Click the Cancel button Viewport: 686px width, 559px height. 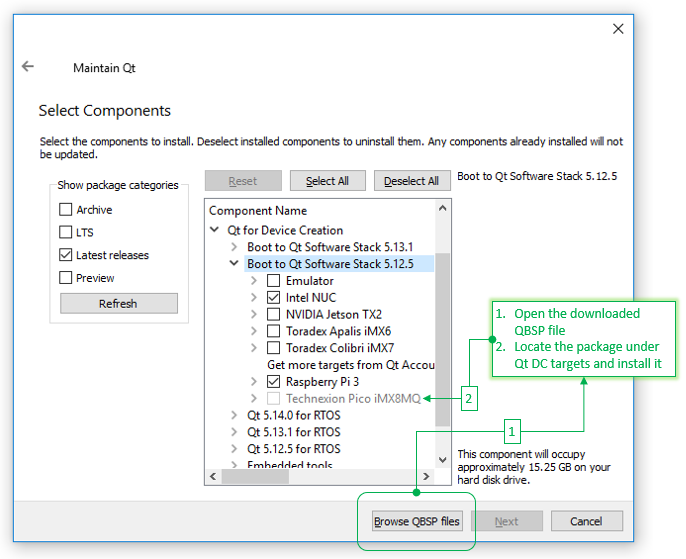pyautogui.click(x=586, y=521)
